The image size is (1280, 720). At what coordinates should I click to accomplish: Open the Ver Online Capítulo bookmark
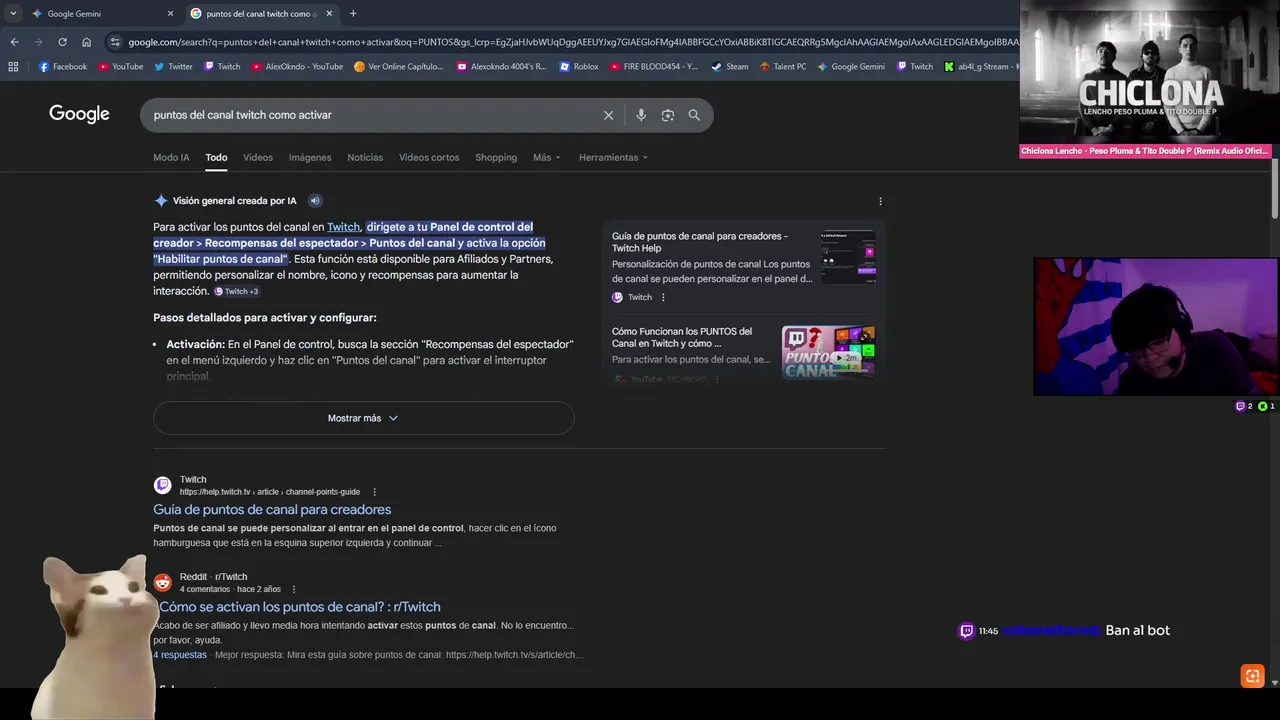tap(398, 67)
